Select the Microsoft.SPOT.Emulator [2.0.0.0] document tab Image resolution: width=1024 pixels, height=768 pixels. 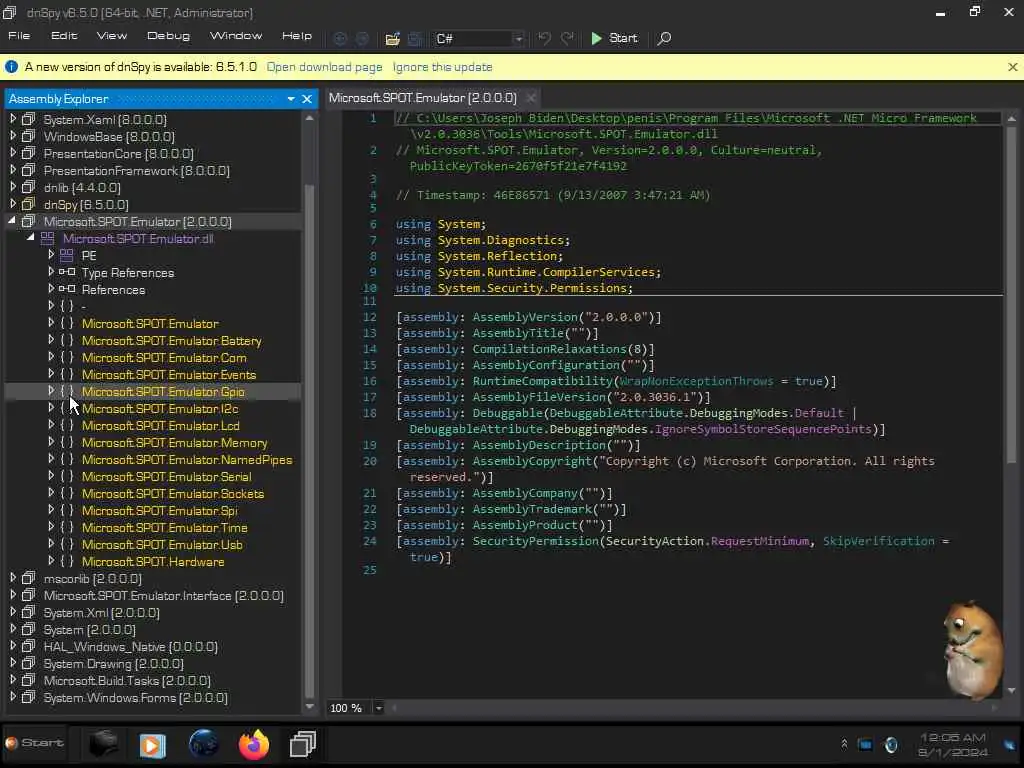pos(423,98)
